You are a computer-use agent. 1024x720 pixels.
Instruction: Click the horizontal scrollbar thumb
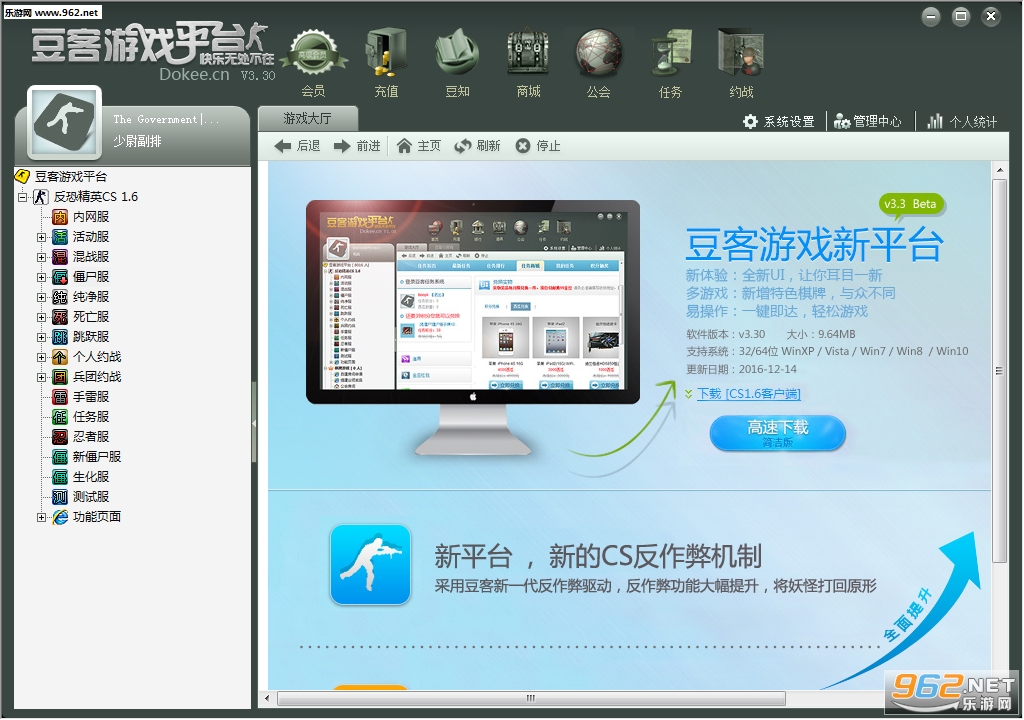click(x=531, y=698)
